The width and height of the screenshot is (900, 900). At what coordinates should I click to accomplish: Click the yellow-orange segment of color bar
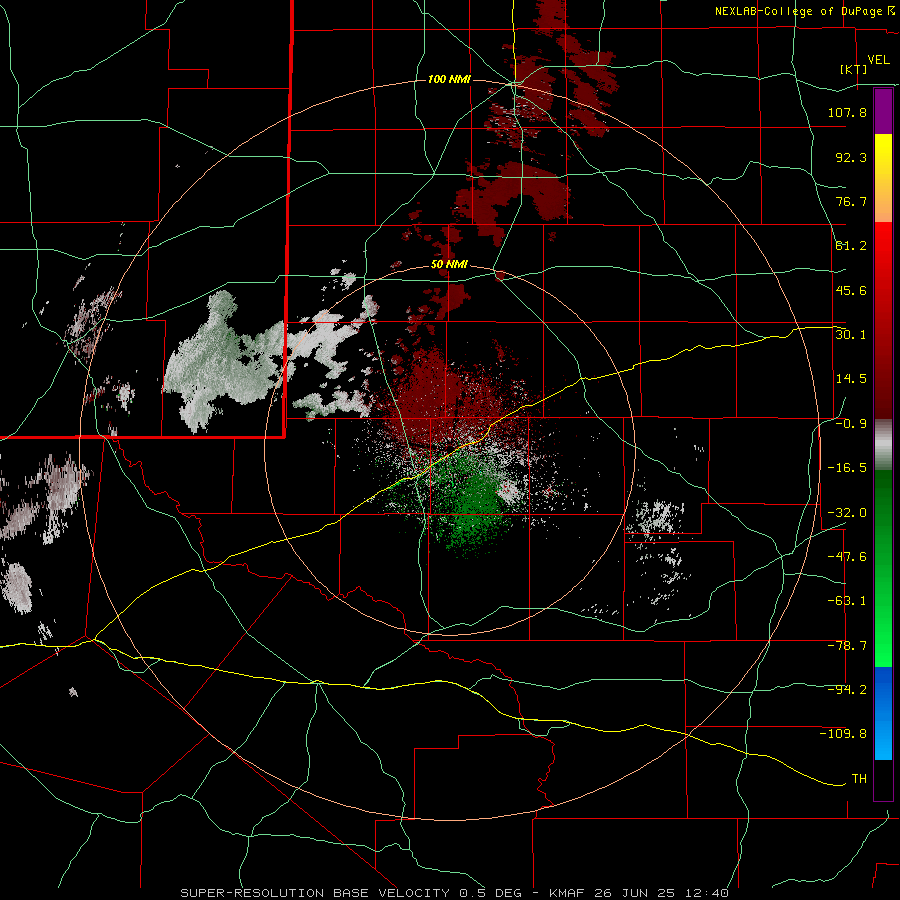click(x=883, y=178)
